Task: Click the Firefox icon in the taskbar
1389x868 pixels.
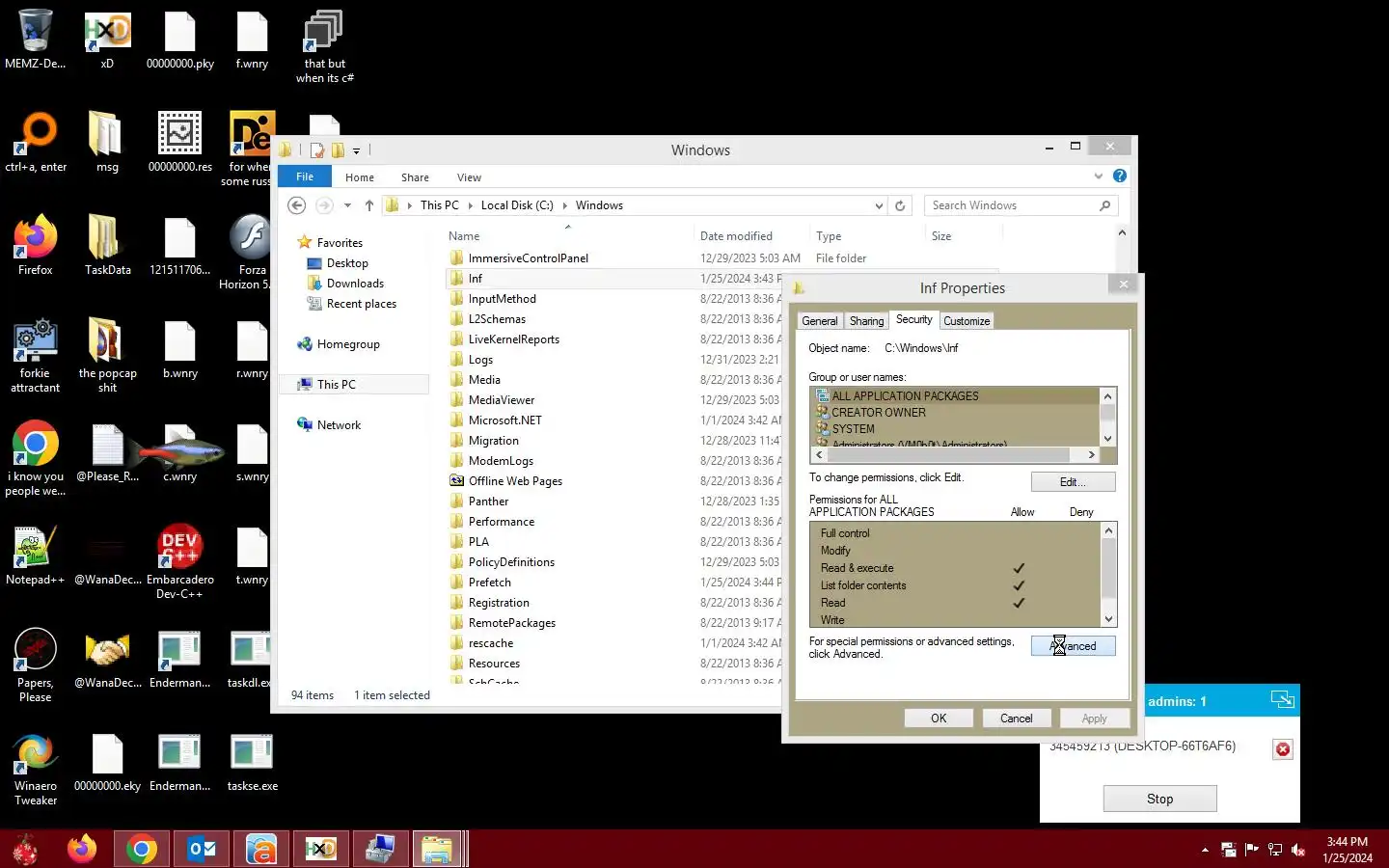Action: coord(82,849)
